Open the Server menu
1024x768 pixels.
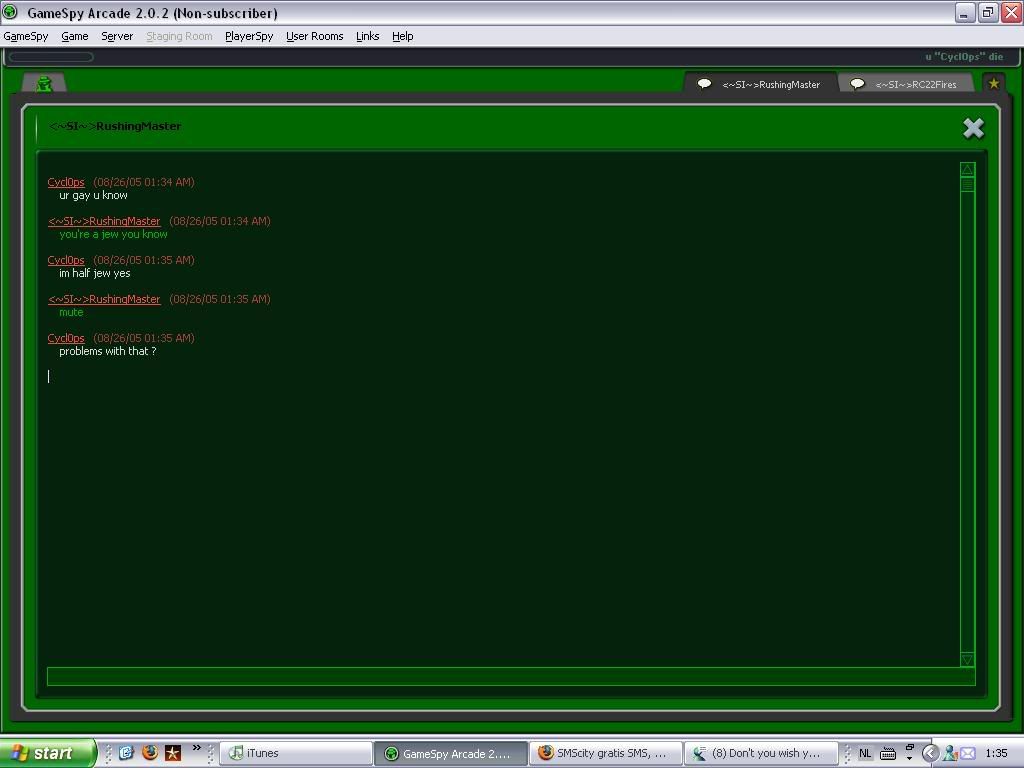click(117, 37)
